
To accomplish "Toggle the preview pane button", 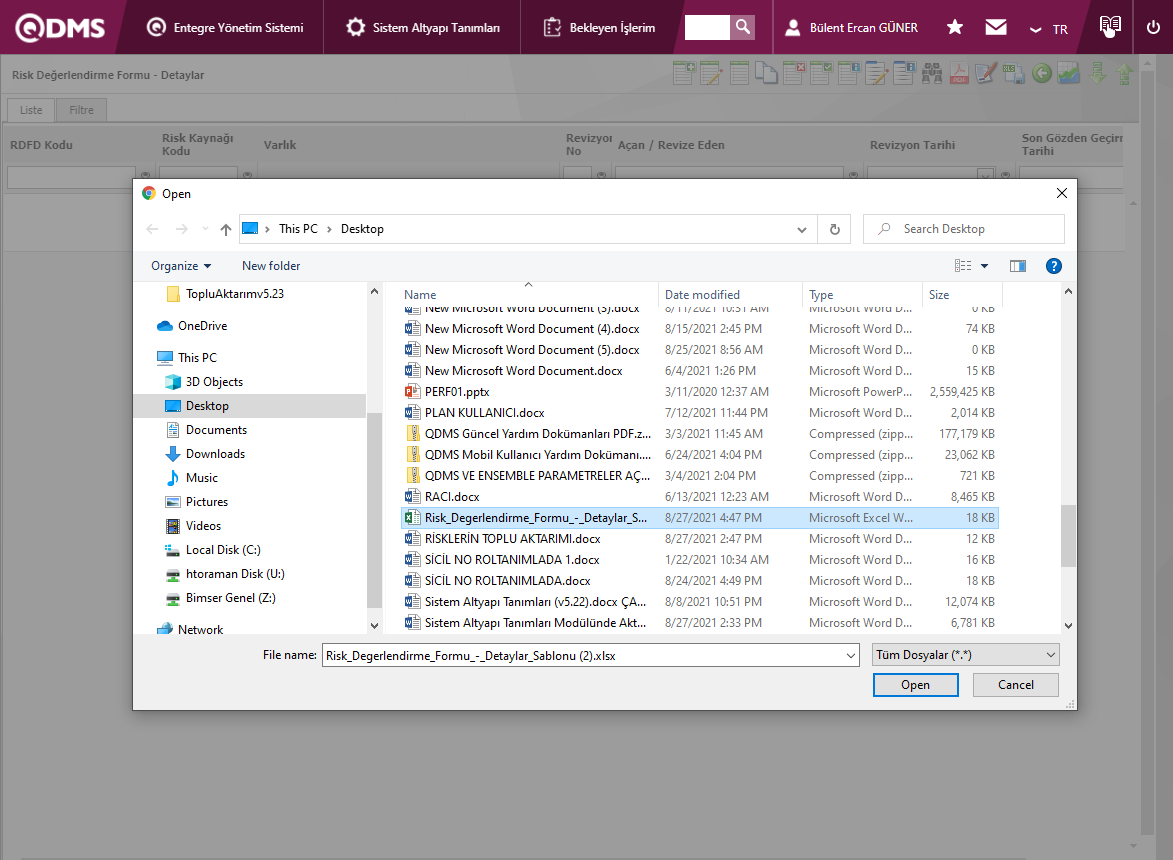I will pyautogui.click(x=1018, y=266).
